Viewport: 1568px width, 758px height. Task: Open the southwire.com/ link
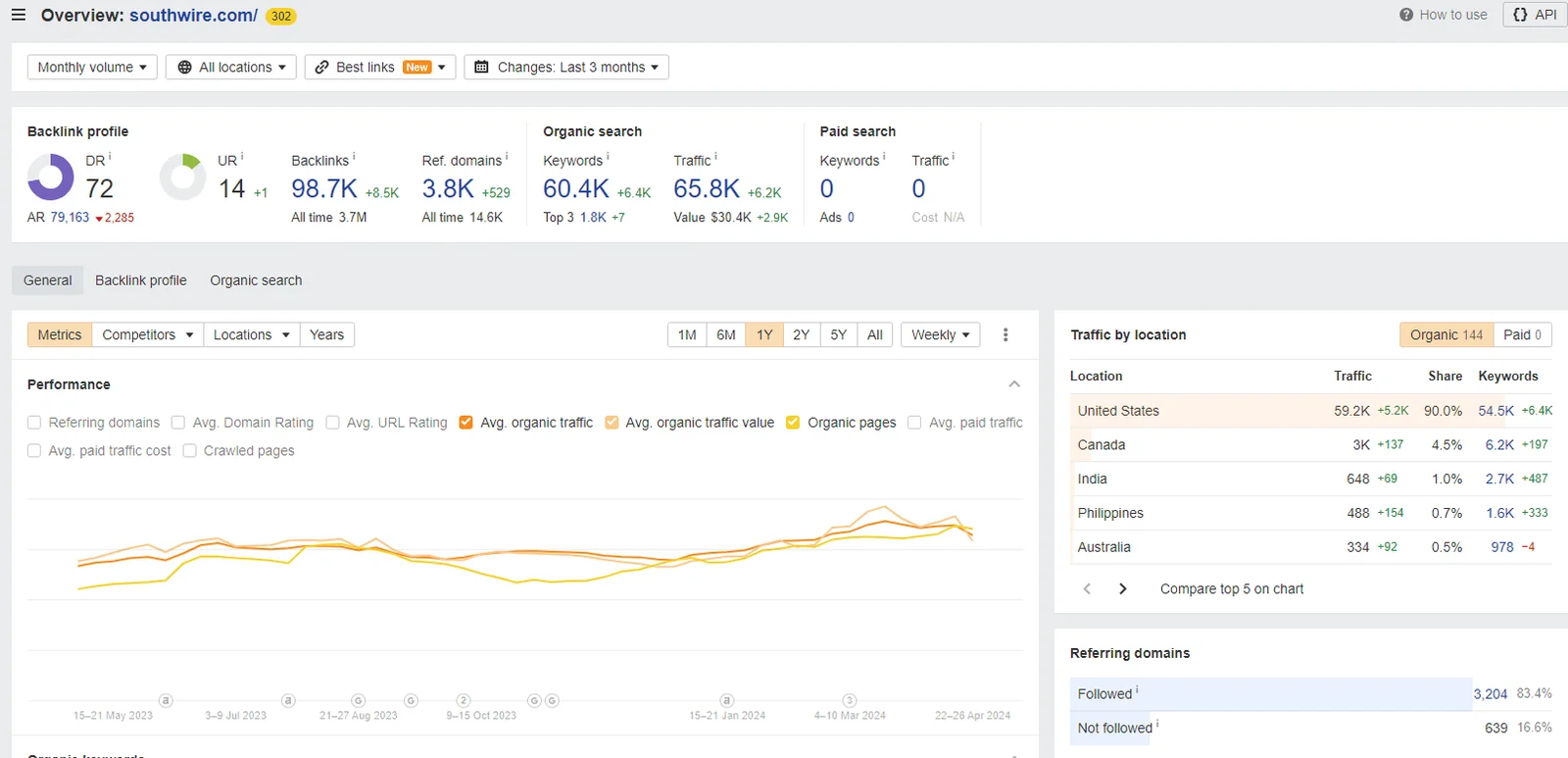(x=194, y=16)
